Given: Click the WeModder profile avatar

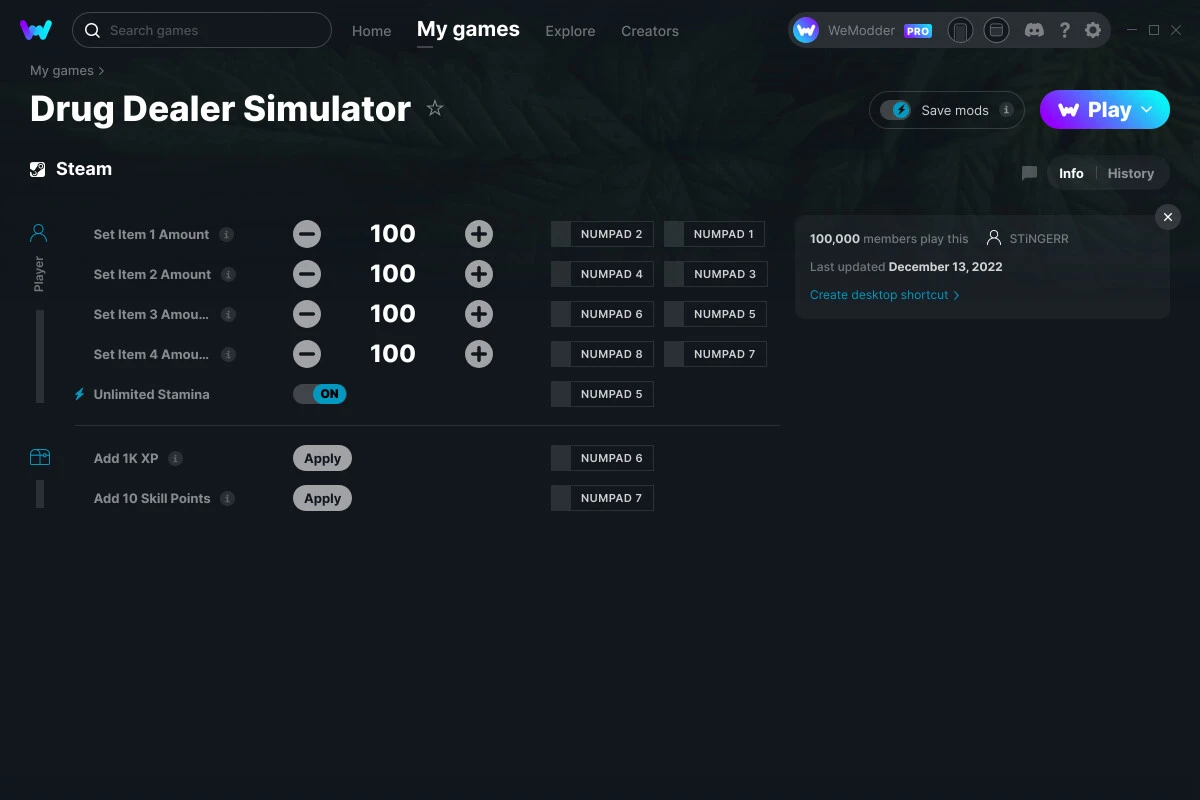Looking at the screenshot, I should 805,30.
